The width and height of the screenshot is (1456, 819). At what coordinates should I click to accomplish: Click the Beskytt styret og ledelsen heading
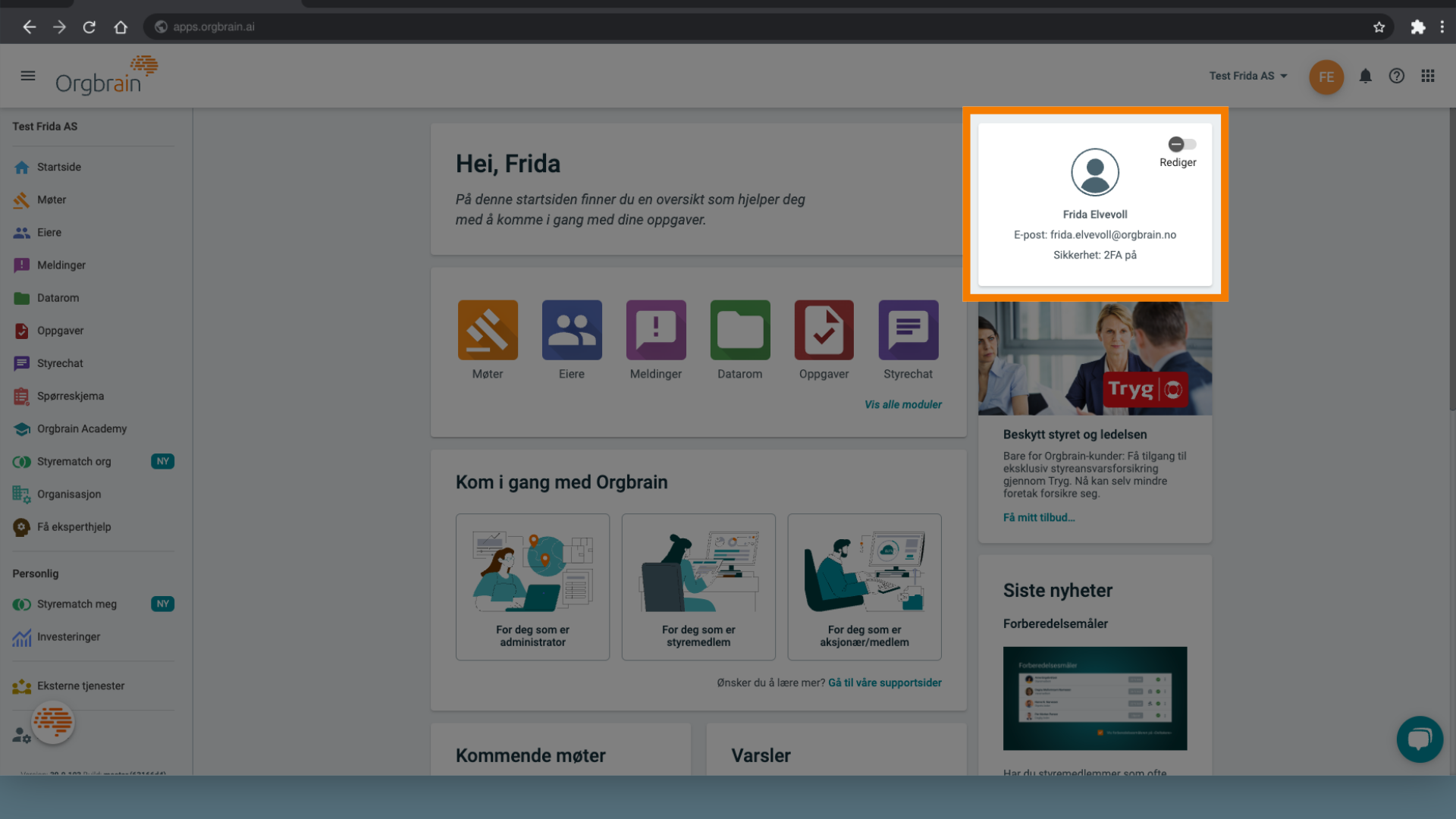(x=1075, y=435)
